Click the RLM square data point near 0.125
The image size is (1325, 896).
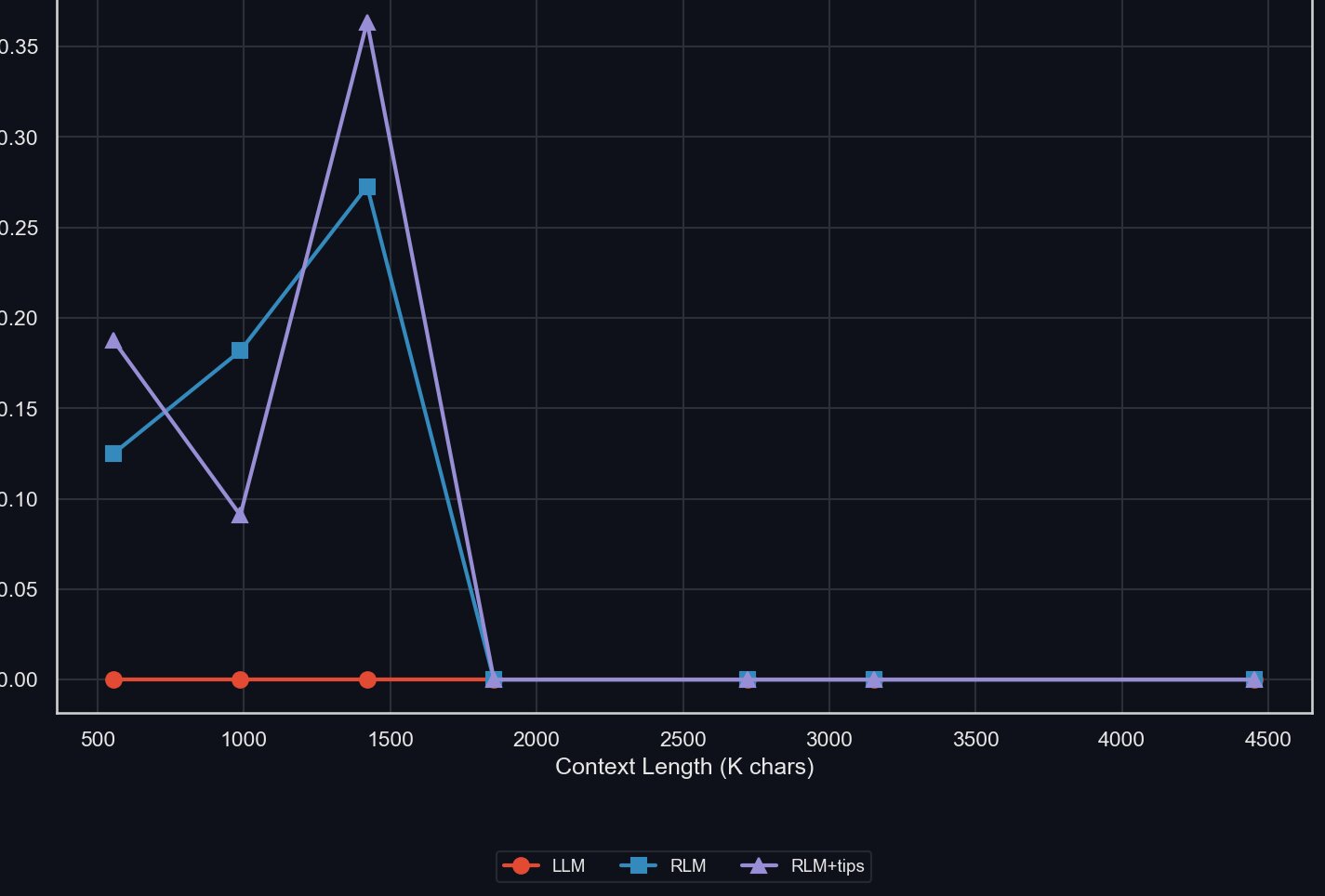click(x=113, y=454)
